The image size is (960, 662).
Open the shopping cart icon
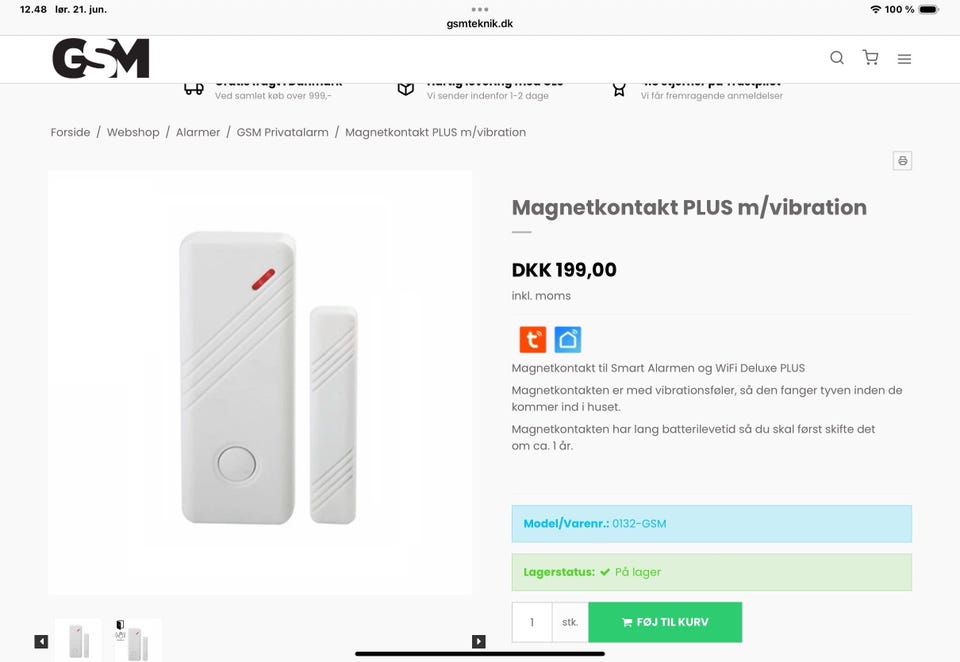(870, 58)
